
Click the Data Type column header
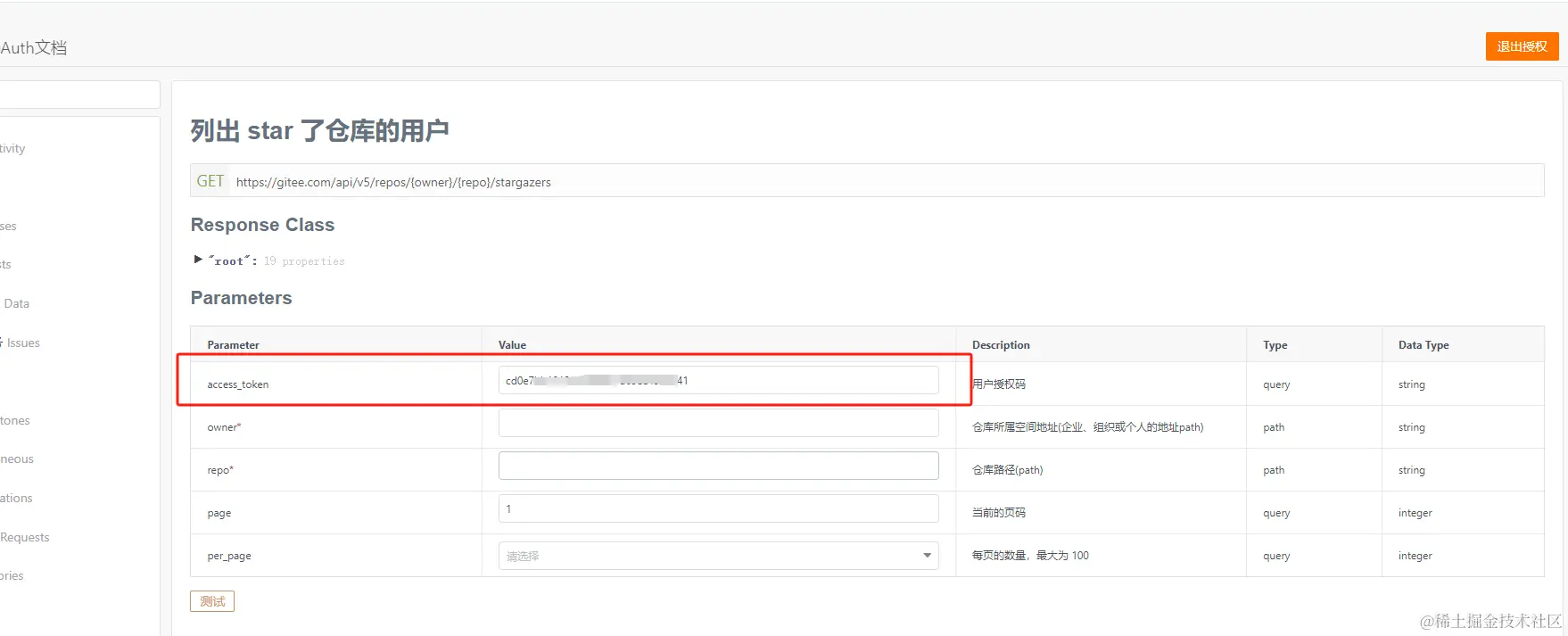(1424, 345)
